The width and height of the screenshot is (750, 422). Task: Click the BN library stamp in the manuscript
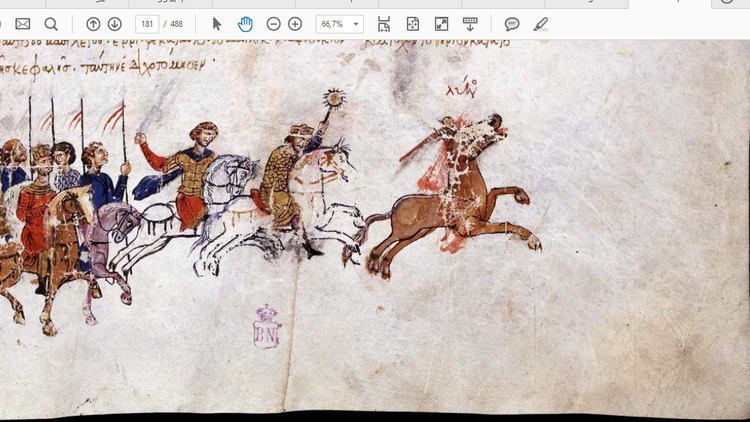(266, 327)
